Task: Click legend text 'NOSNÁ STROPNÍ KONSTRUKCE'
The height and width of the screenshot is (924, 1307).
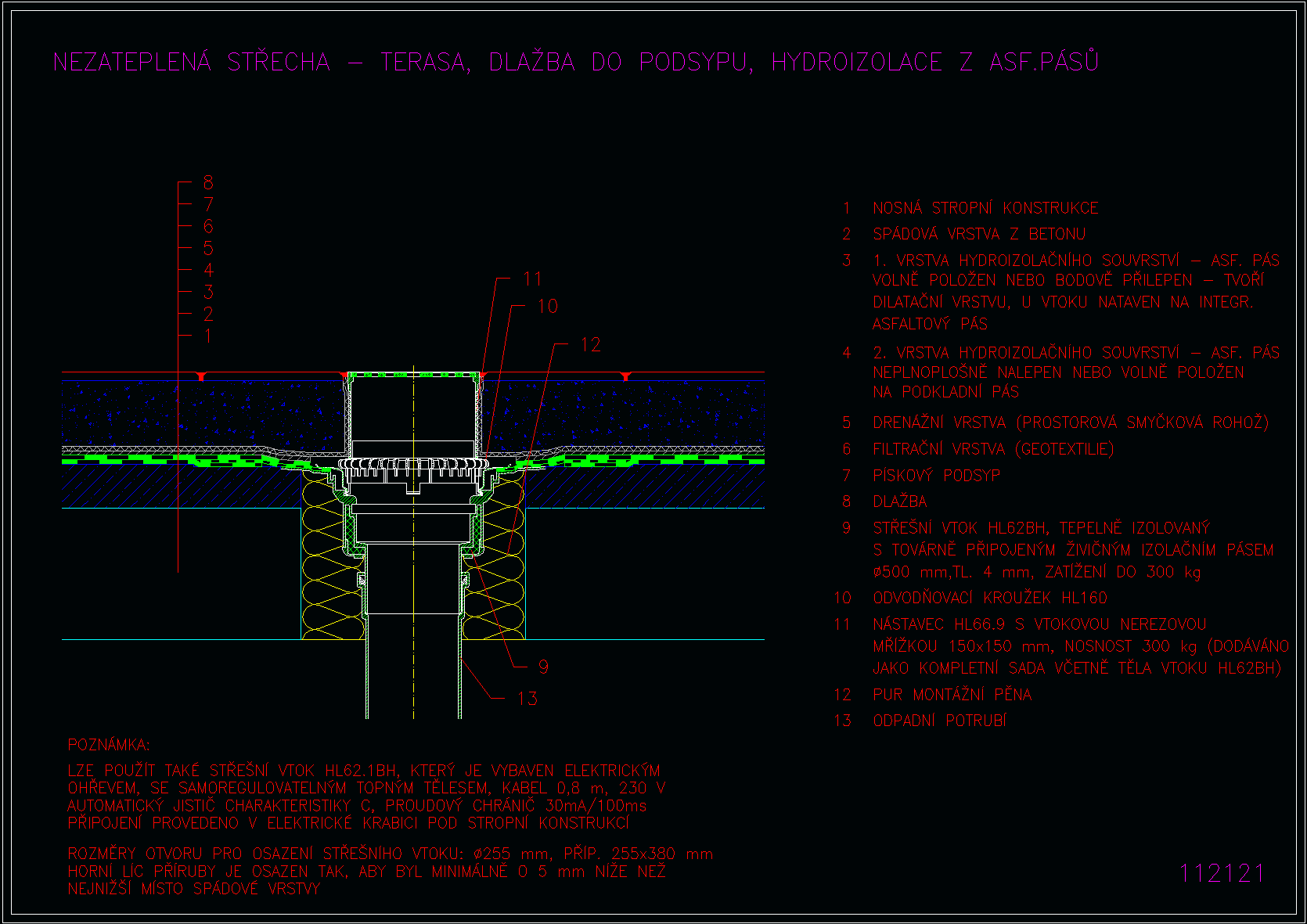Action: point(985,208)
